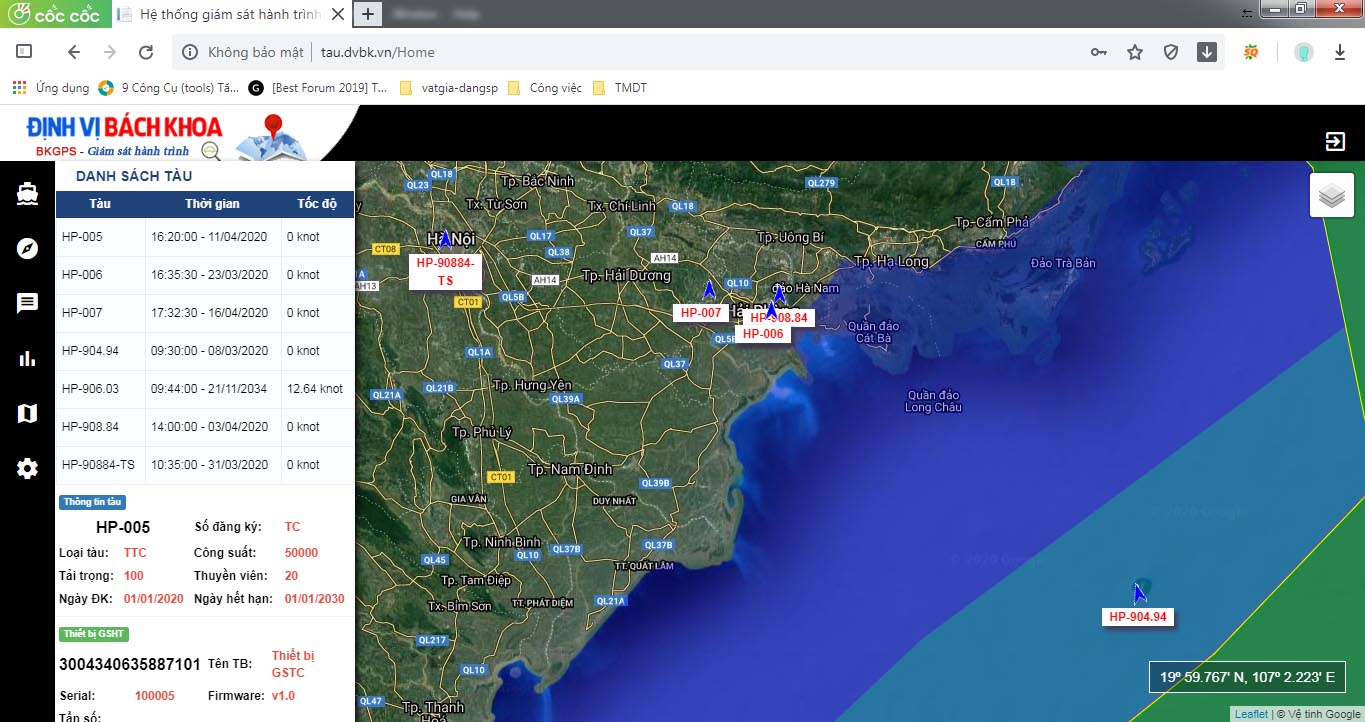Open the bar chart statistics icon
This screenshot has height=722, width=1365.
point(27,359)
